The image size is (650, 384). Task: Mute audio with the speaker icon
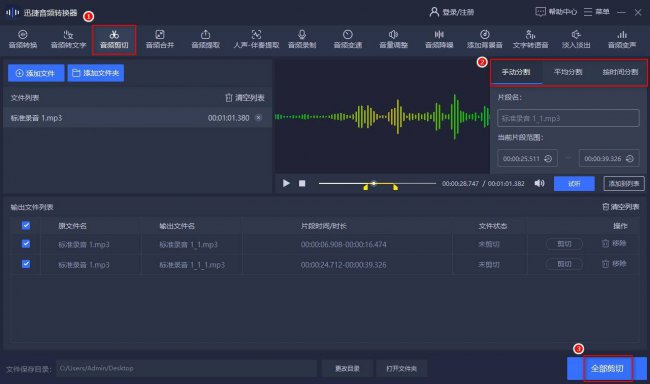pos(539,183)
